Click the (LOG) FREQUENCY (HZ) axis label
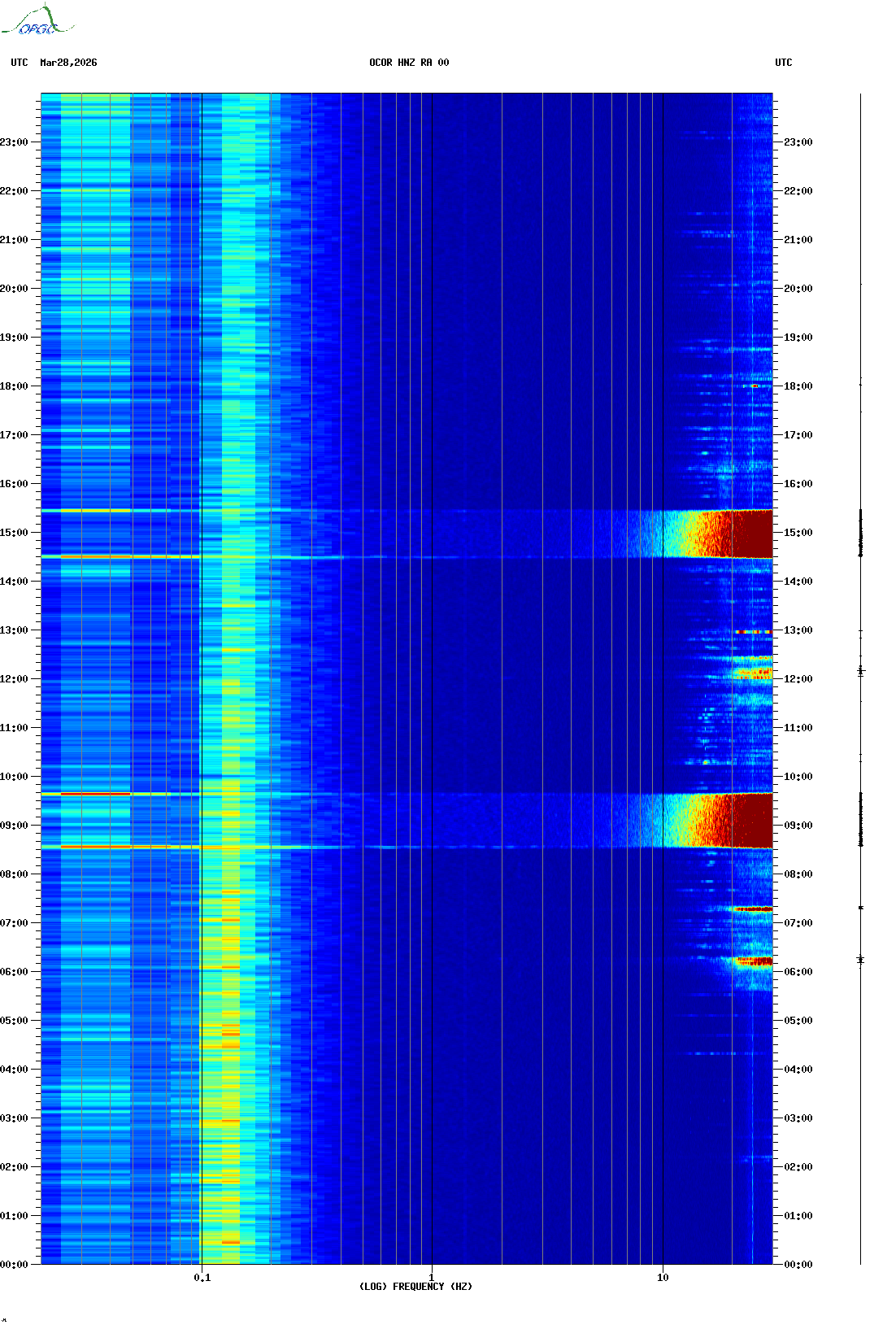Image resolution: width=896 pixels, height=1329 pixels. (x=415, y=1287)
